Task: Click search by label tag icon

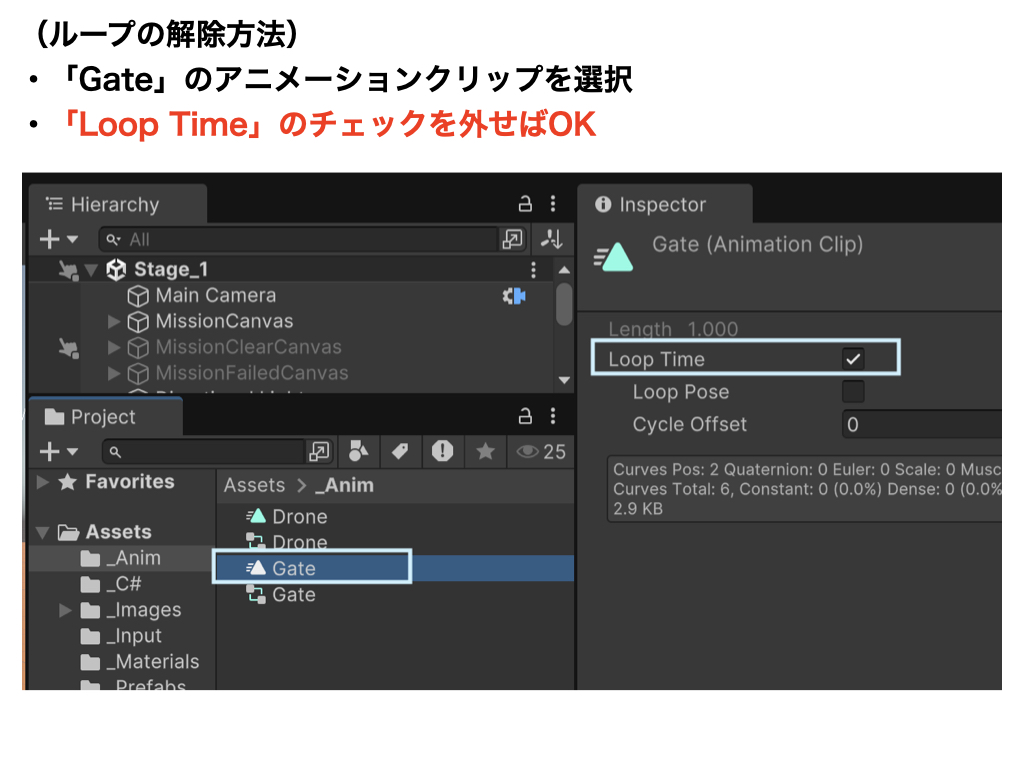Action: click(400, 452)
